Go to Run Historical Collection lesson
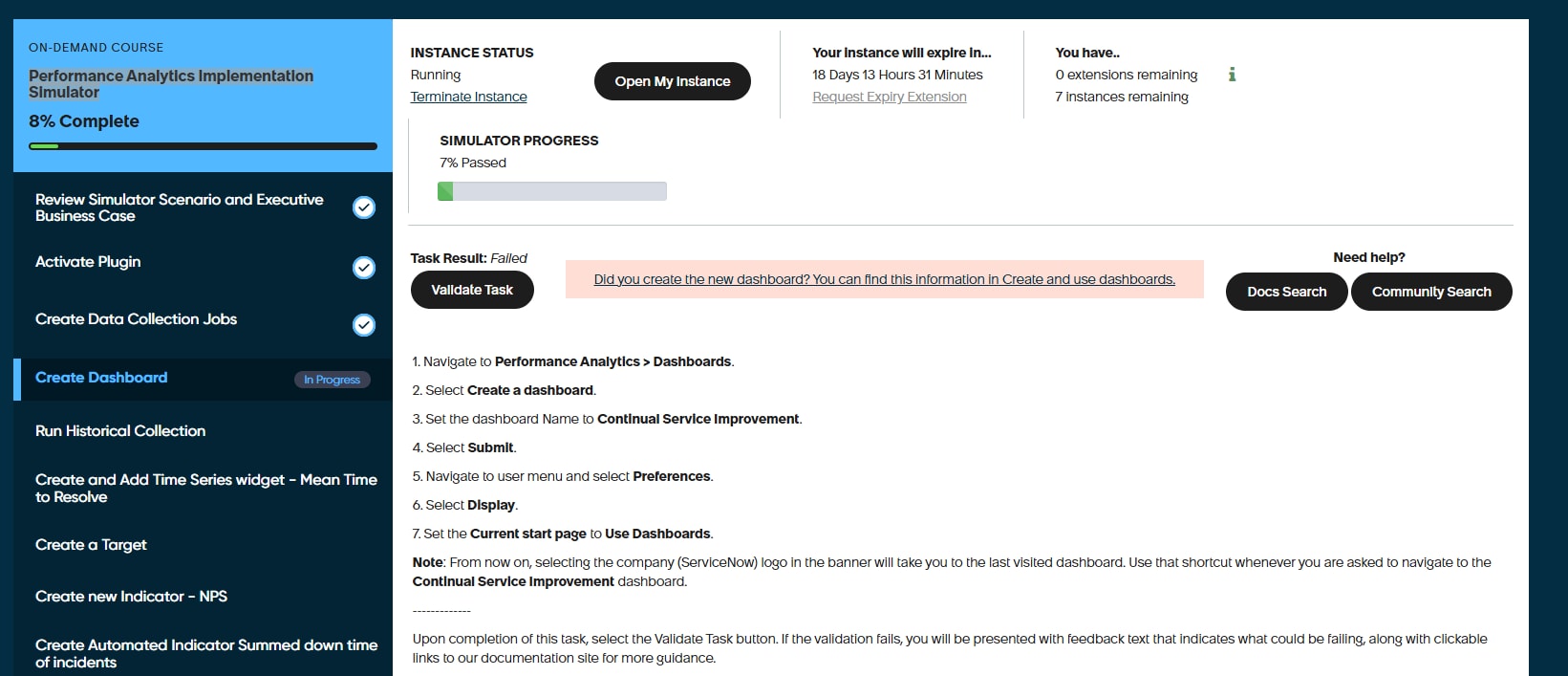The height and width of the screenshot is (676, 1568). point(120,431)
